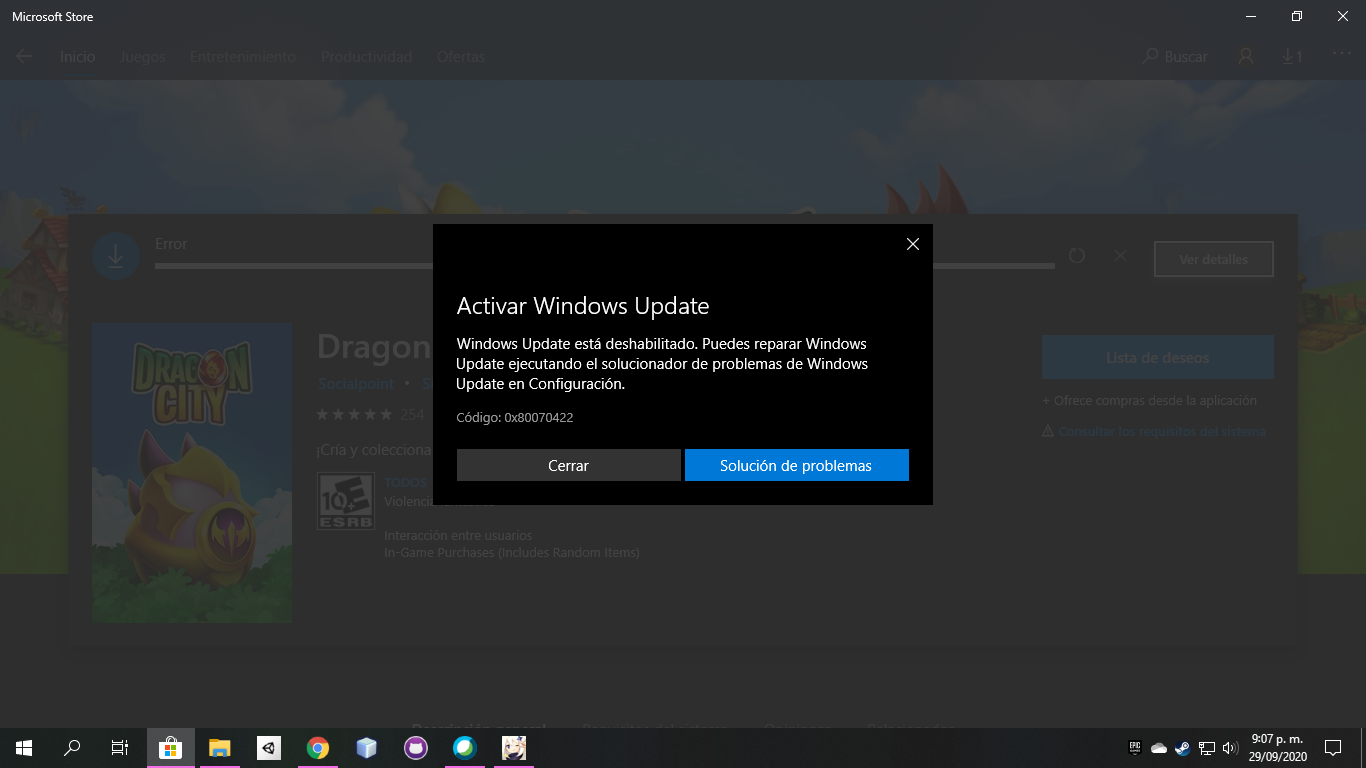Viewport: 1366px width, 768px height.
Task: Click 'In-Game Purchases (Includes Random Items)' text
Action: pyautogui.click(x=512, y=552)
